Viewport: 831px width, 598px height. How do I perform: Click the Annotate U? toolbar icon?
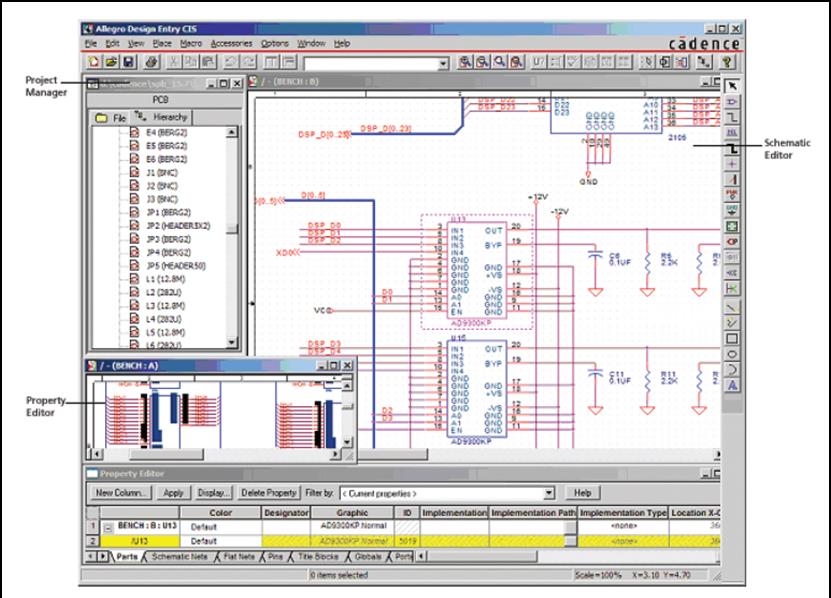click(538, 62)
